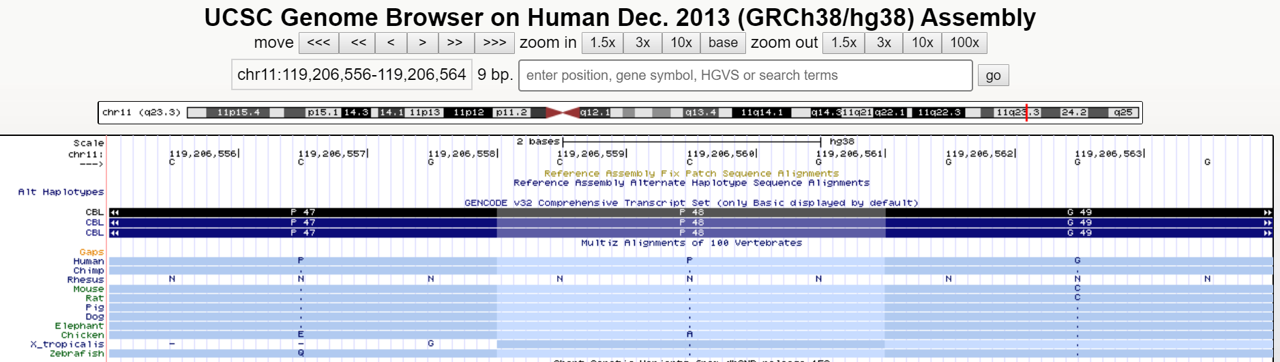Image resolution: width=1280 pixels, height=362 pixels.
Task: Zoom out 3x
Action: pos(884,43)
